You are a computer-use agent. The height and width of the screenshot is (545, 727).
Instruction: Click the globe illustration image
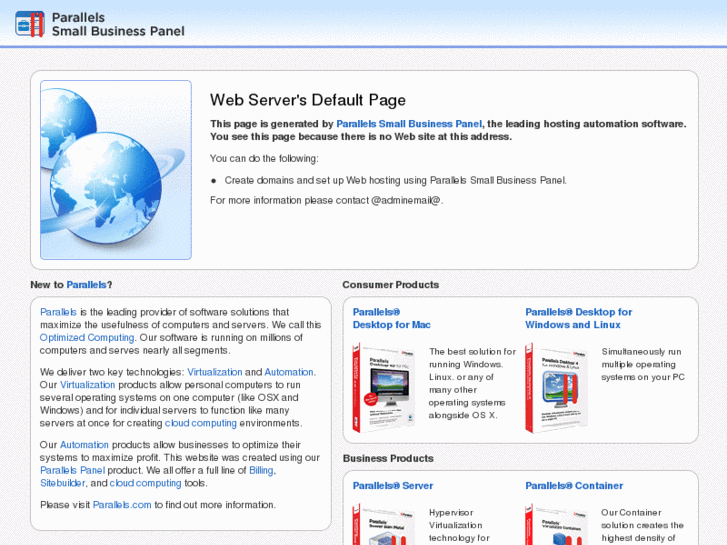116,170
